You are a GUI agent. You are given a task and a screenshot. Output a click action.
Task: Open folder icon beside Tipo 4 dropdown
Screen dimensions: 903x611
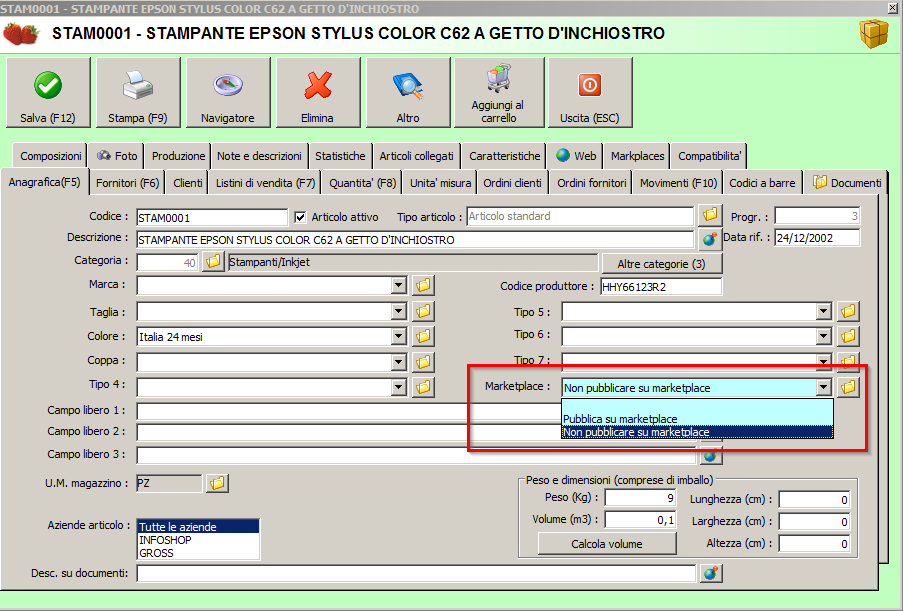click(423, 387)
